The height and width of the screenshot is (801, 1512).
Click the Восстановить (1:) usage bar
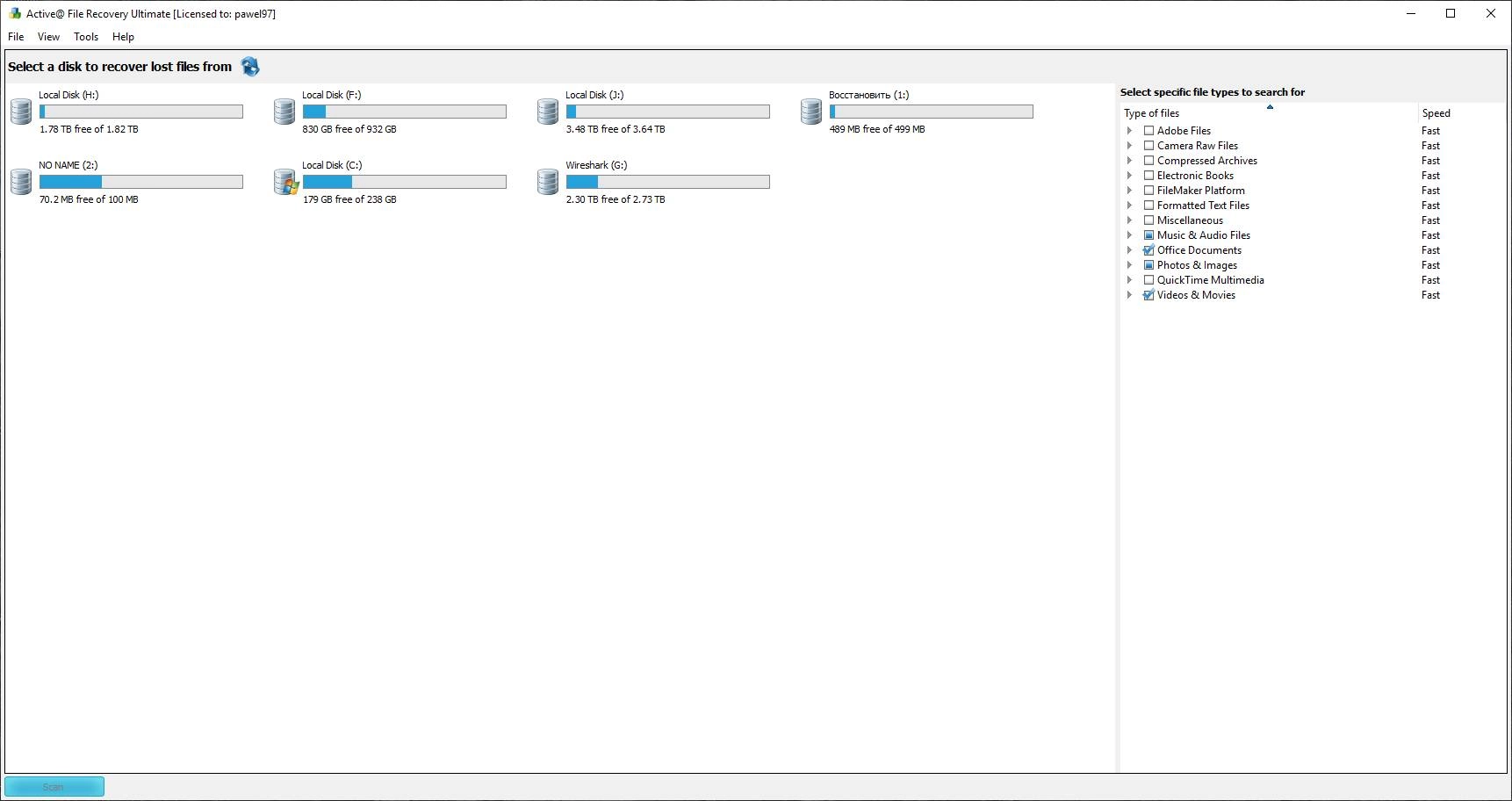point(932,112)
